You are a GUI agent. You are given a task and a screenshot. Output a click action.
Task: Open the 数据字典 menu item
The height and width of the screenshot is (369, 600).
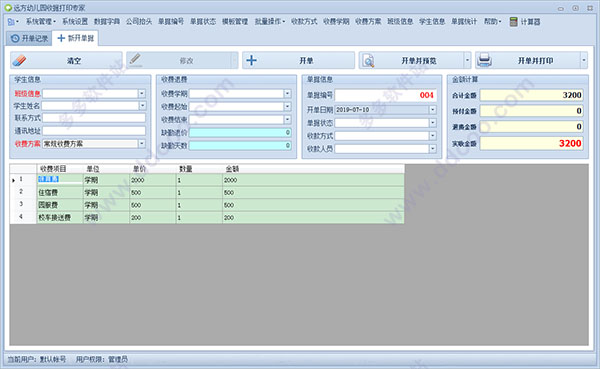[x=107, y=22]
